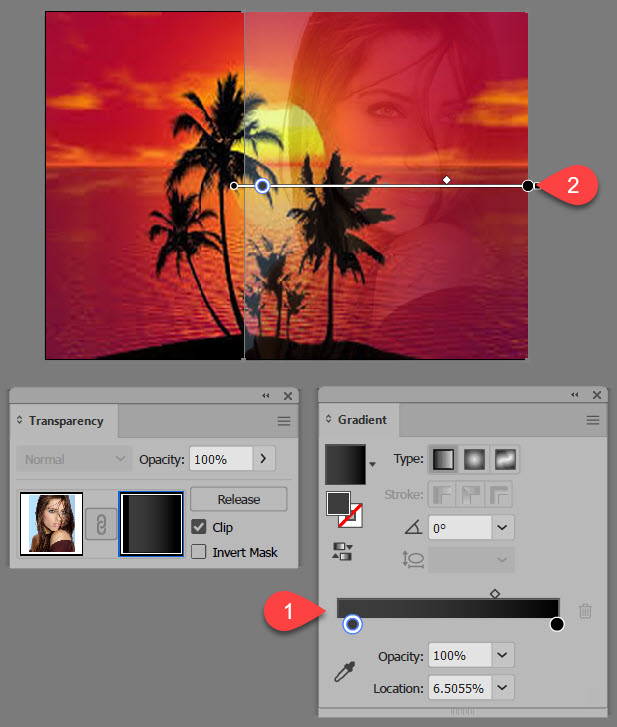Viewport: 617px width, 727px height.
Task: Open the aspect ratio dropdown
Action: 503,560
